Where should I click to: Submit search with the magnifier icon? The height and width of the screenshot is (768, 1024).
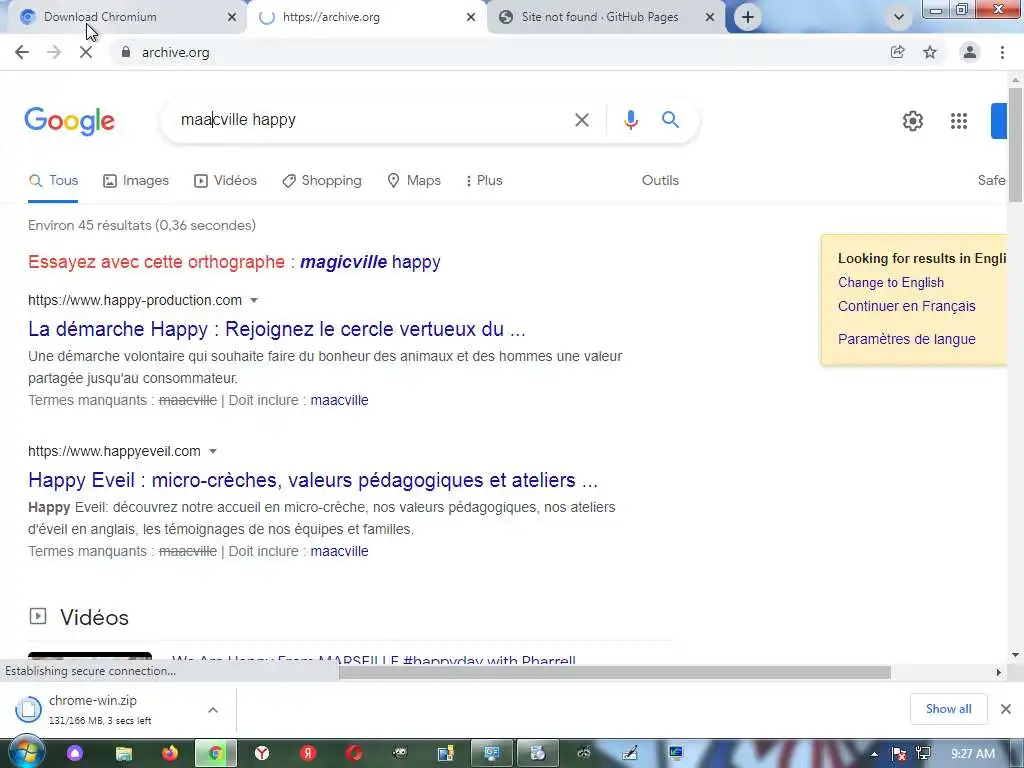pos(670,120)
